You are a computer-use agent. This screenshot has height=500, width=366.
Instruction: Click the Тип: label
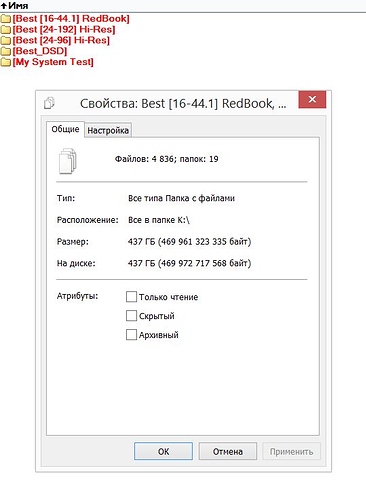[x=66, y=198]
